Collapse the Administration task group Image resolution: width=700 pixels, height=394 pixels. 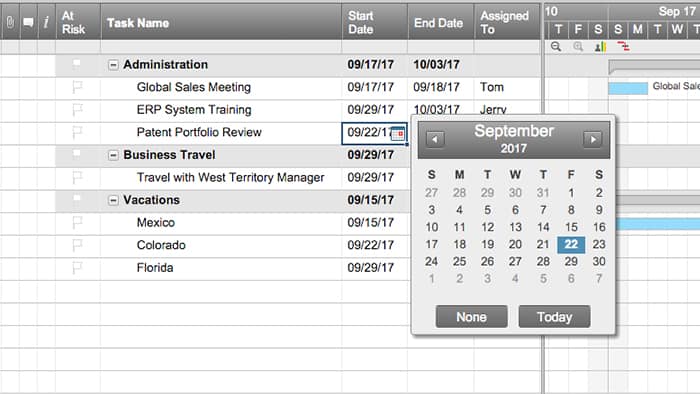[113, 65]
